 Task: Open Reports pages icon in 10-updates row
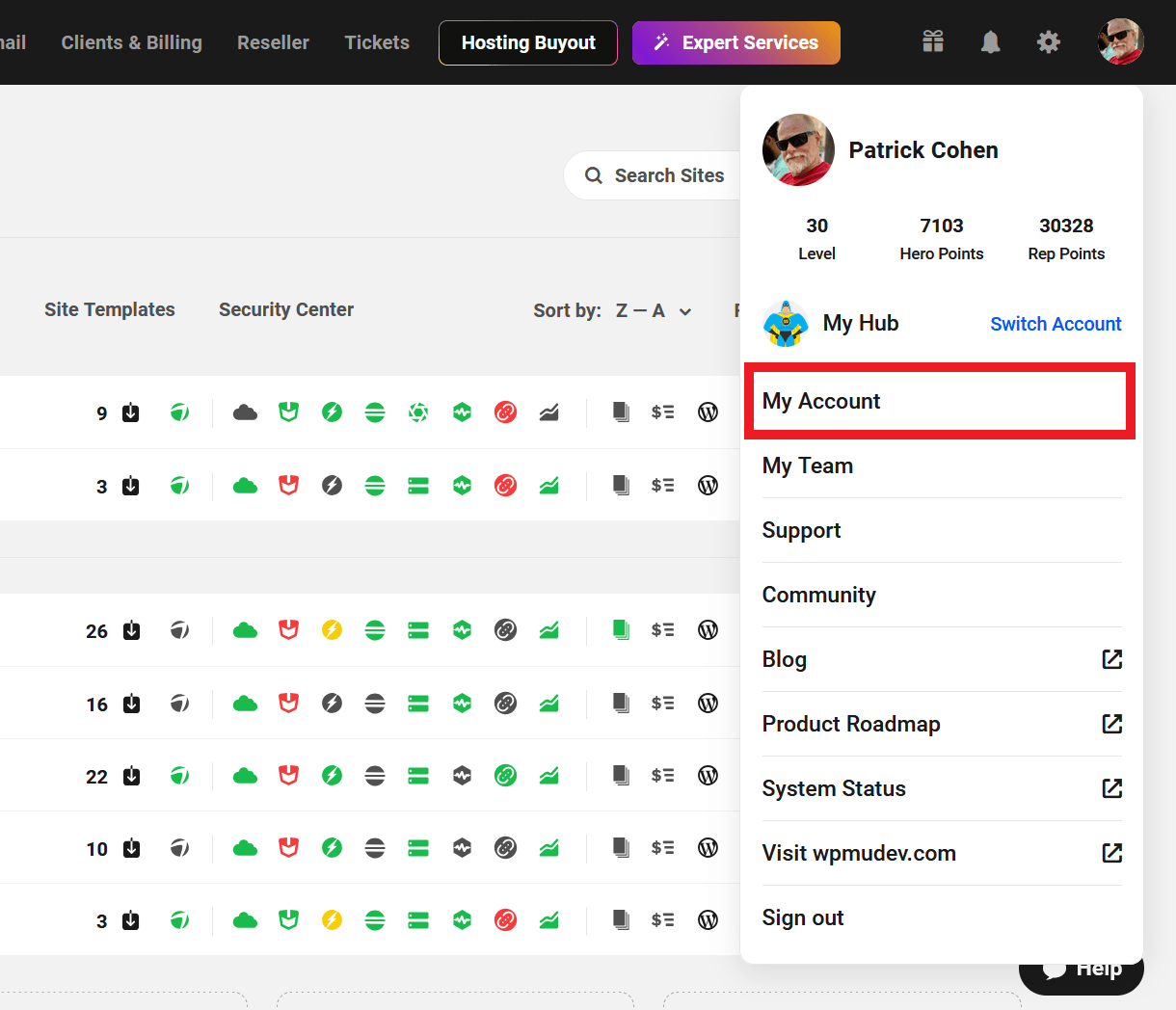[621, 848]
